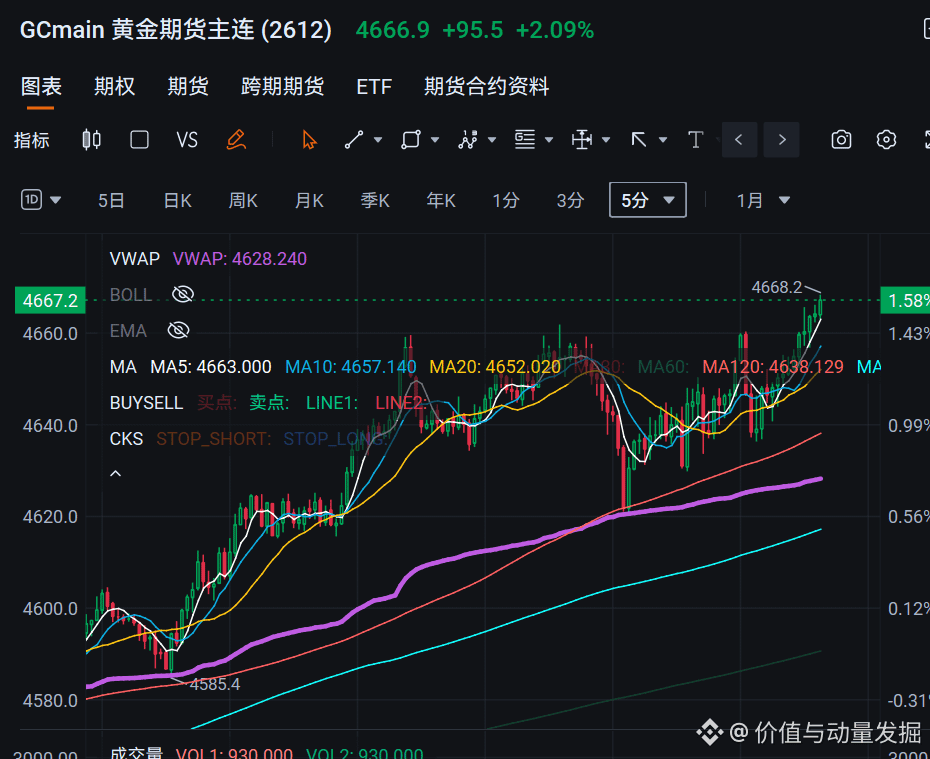The height and width of the screenshot is (759, 930).
Task: Click the VWAP: 4628.240 value
Action: [240, 259]
